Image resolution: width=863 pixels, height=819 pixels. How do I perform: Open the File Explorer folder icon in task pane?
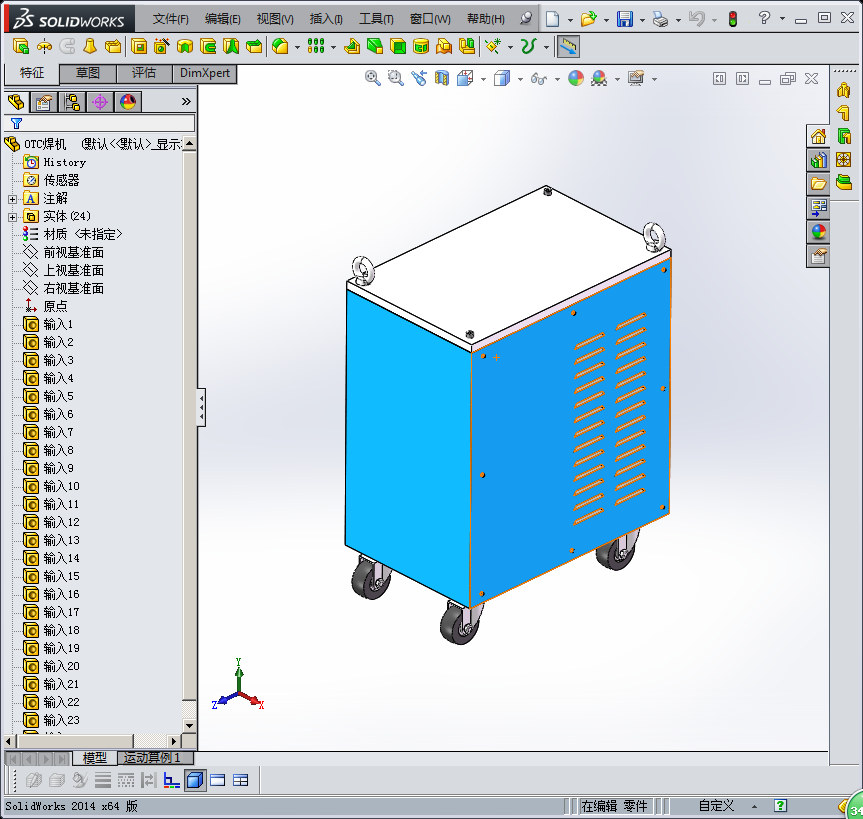(818, 182)
